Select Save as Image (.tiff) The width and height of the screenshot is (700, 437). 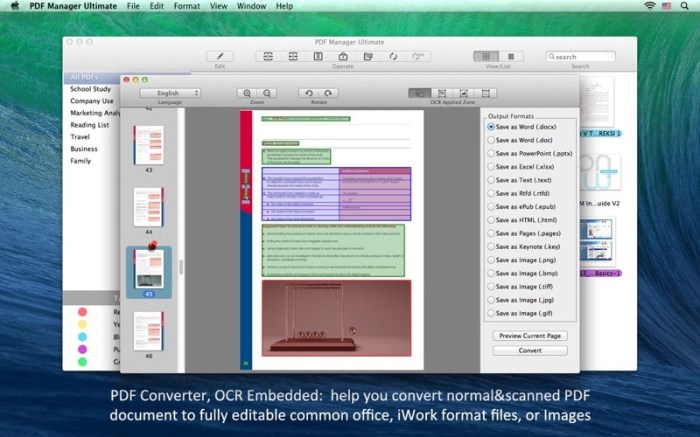[520, 287]
